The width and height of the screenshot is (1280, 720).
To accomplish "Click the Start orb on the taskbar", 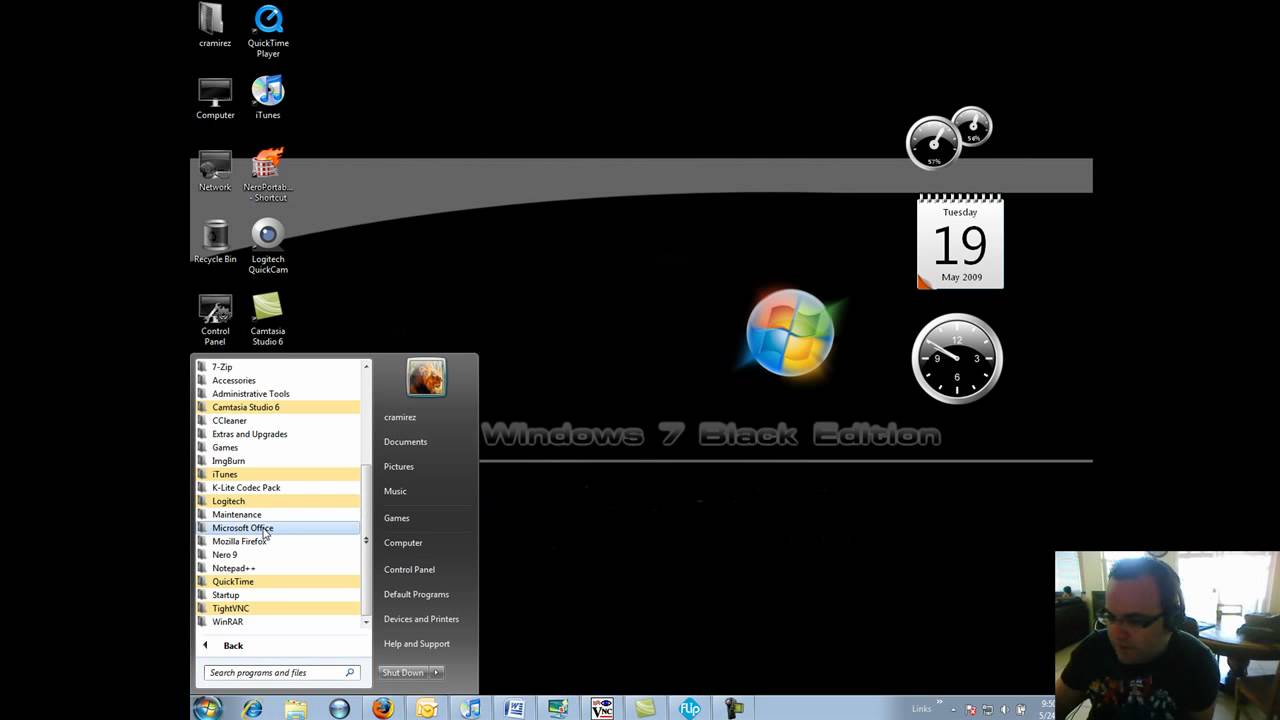I will 207,708.
